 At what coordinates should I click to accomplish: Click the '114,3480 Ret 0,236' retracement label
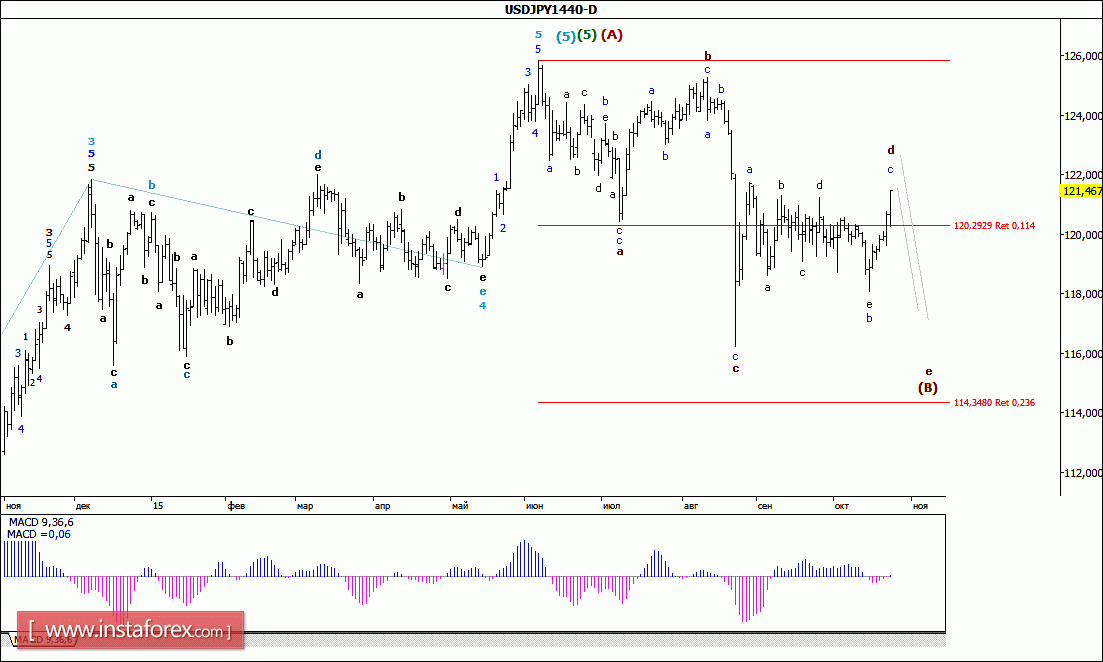click(994, 403)
